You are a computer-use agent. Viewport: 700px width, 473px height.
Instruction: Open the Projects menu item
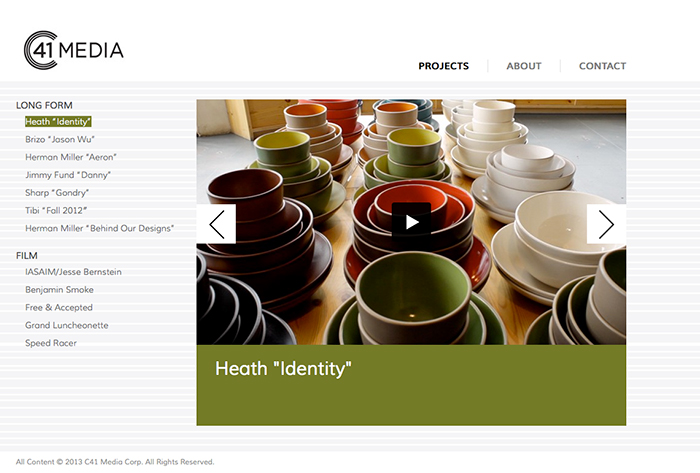(x=443, y=66)
